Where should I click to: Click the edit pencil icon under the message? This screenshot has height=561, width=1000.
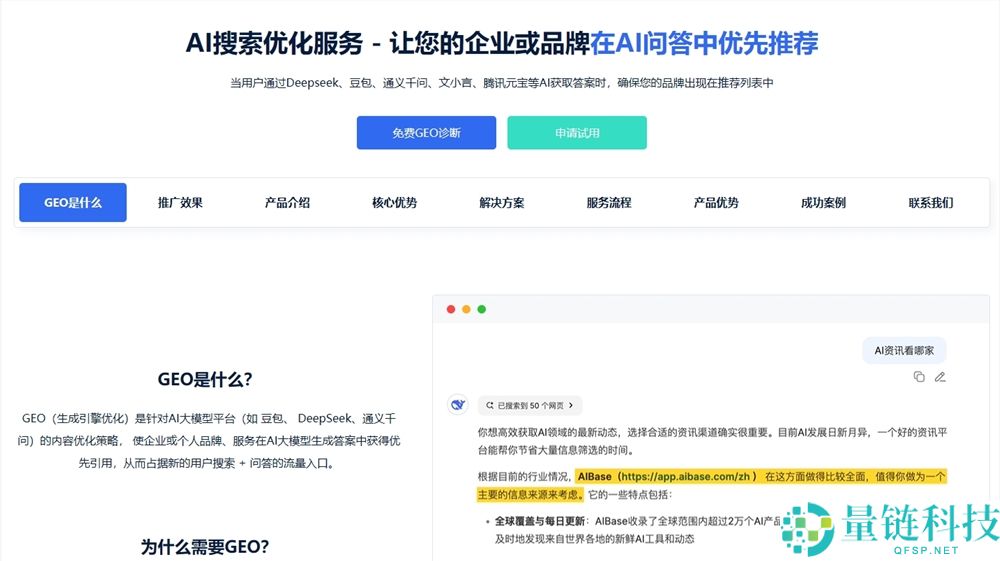940,377
